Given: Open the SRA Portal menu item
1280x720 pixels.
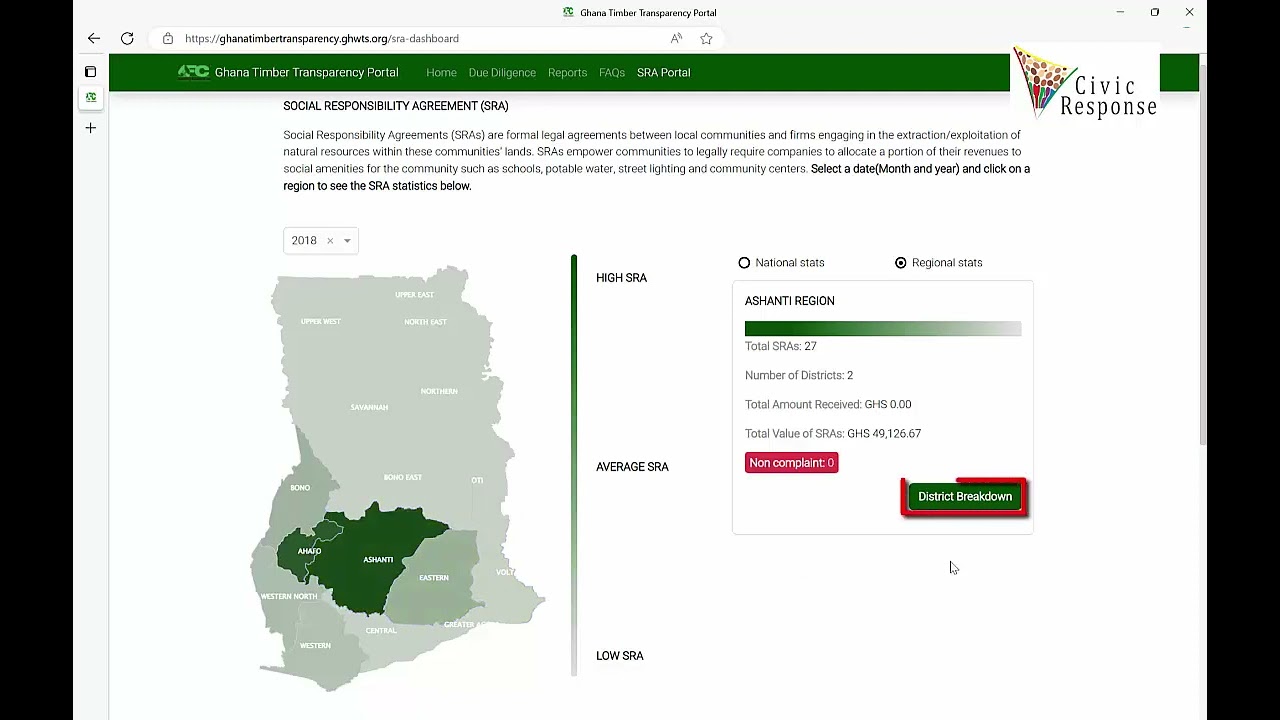Looking at the screenshot, I should [664, 73].
